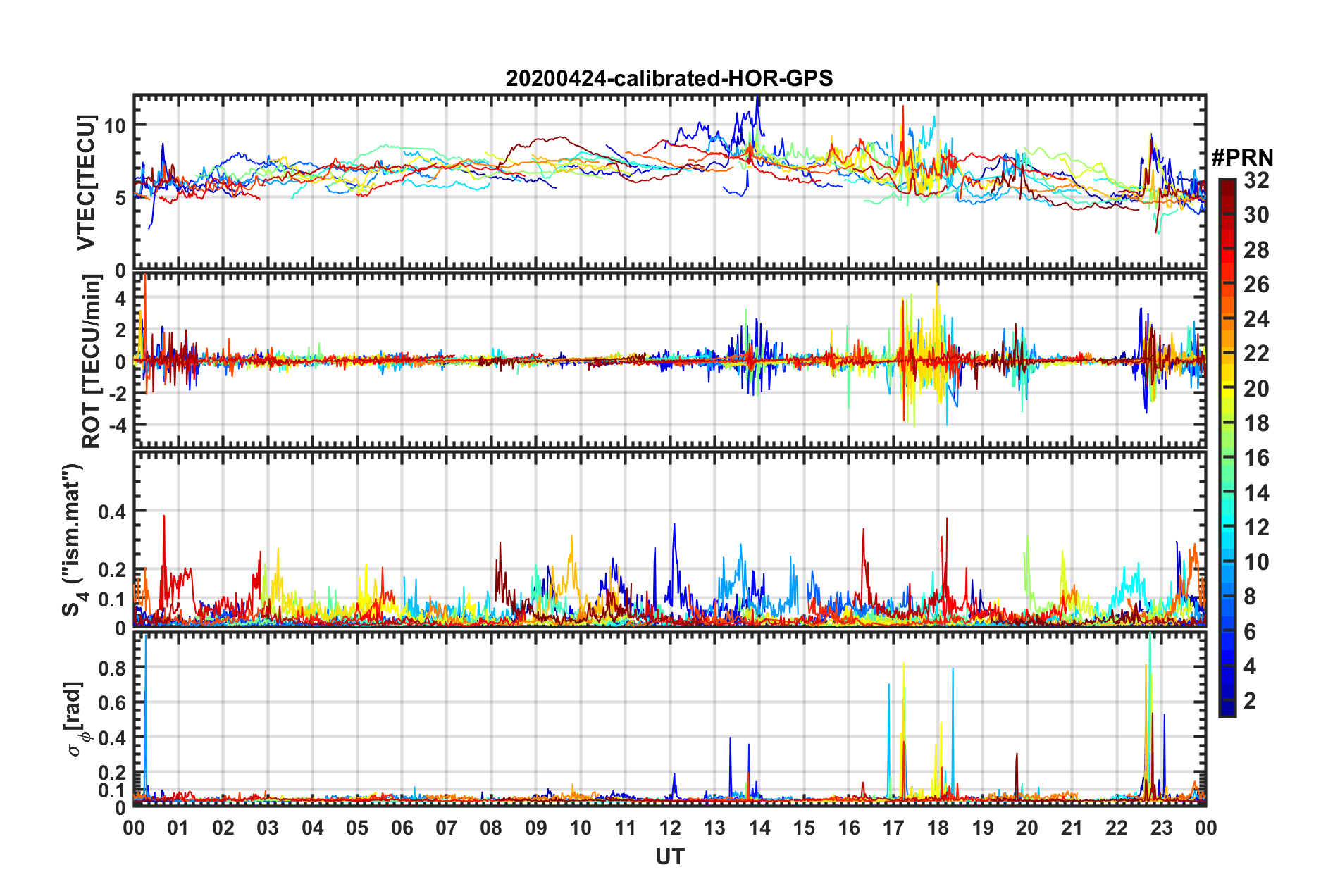Image resolution: width=1340 pixels, height=896 pixels.
Task: Select UT axis hour label "22"
Action: (1117, 828)
